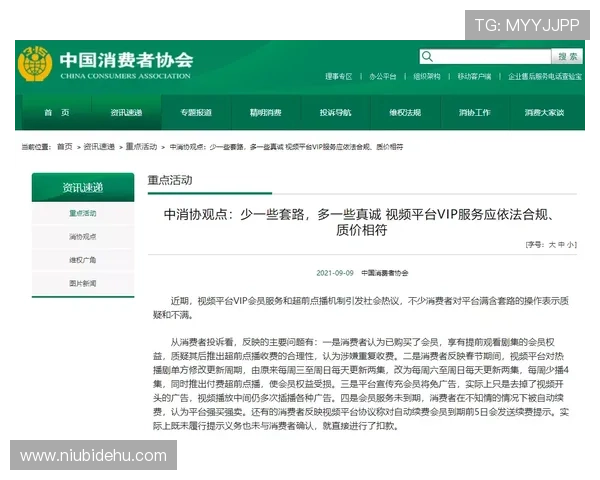Open the 投诉导航 navigation item
The height and width of the screenshot is (480, 600).
pyautogui.click(x=335, y=113)
